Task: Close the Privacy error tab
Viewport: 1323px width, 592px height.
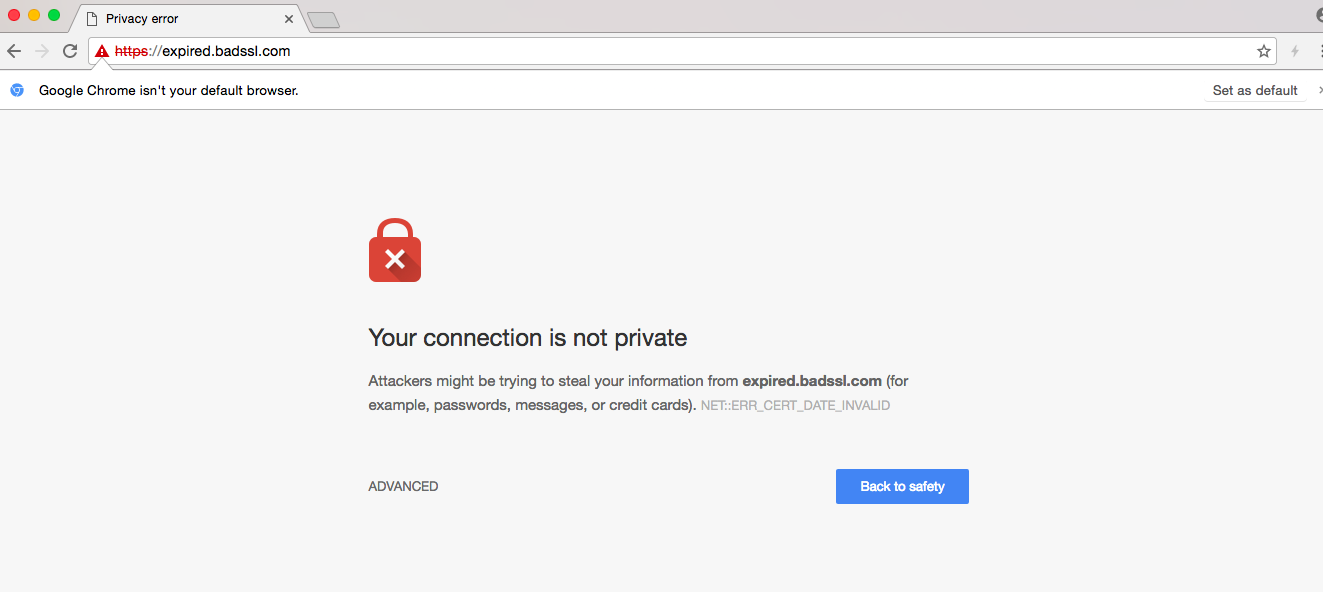Action: (289, 18)
